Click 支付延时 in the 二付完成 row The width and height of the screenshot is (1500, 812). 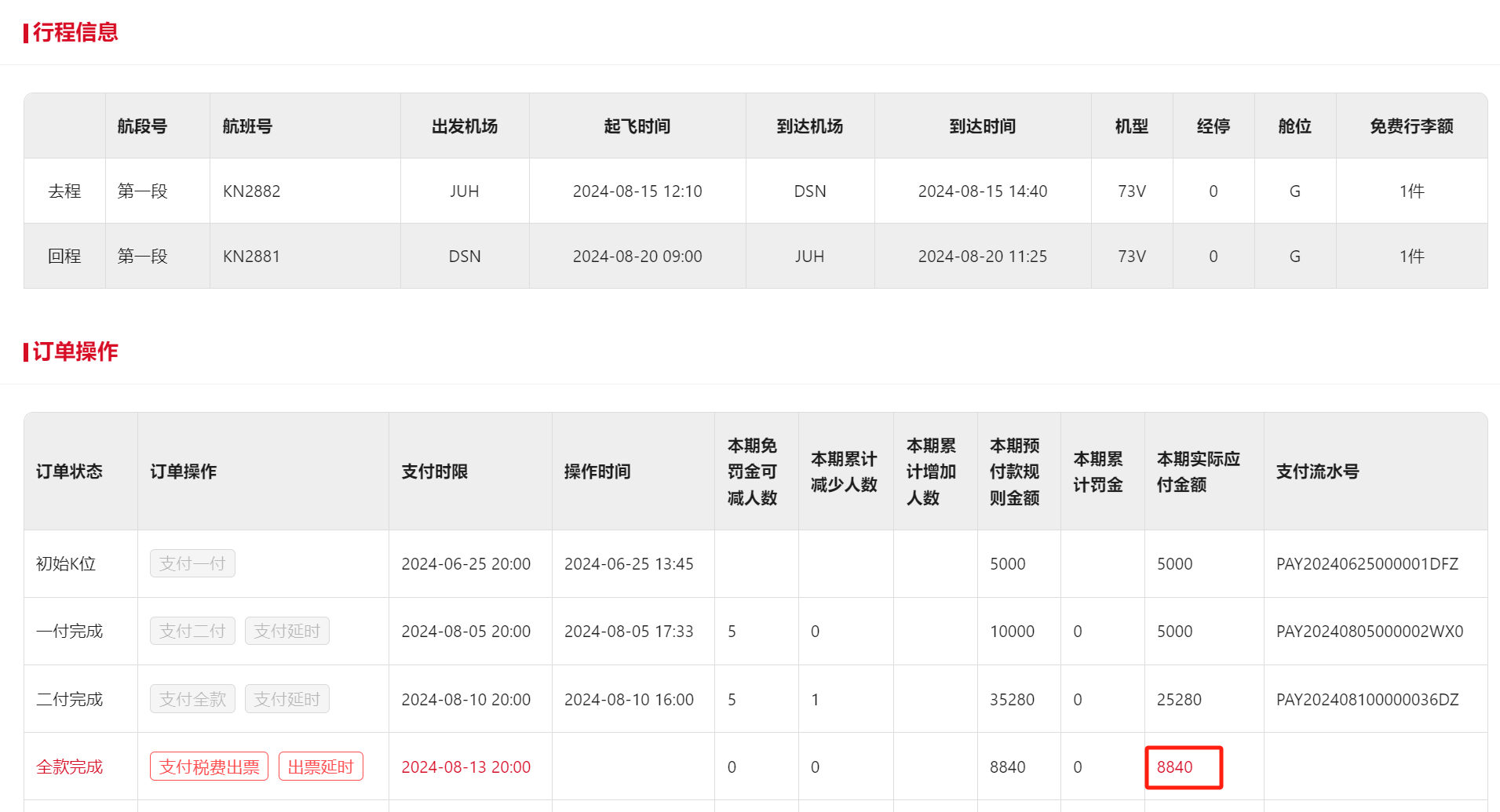pos(286,699)
